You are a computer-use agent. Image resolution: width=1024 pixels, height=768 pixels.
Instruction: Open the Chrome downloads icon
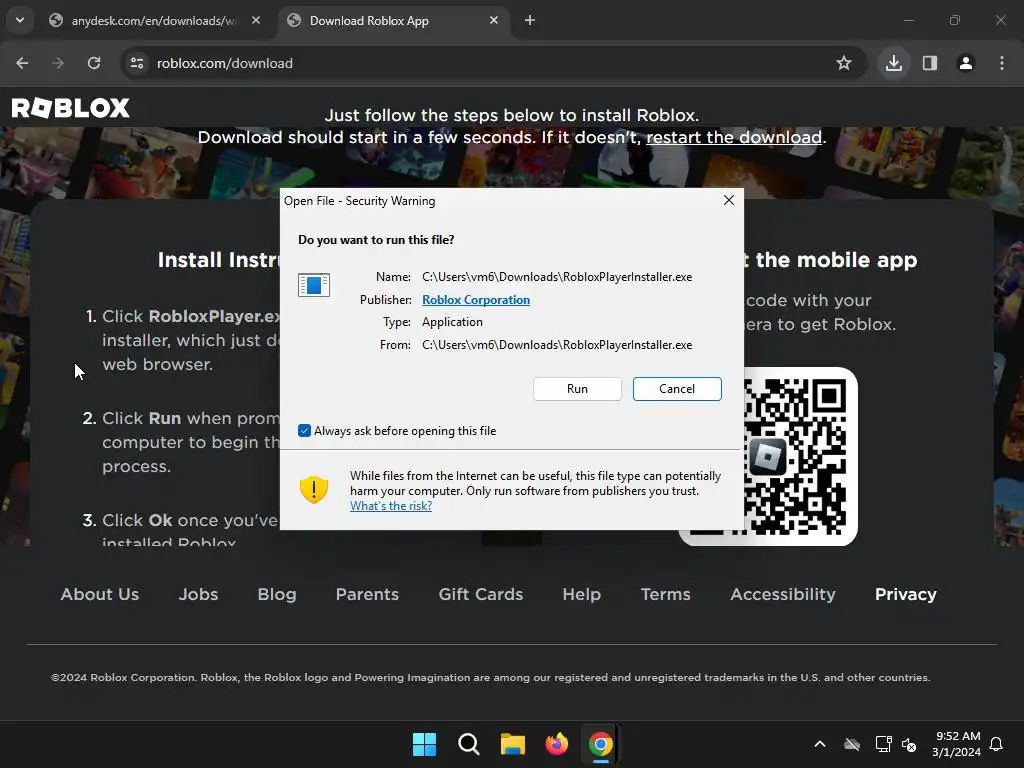click(893, 63)
